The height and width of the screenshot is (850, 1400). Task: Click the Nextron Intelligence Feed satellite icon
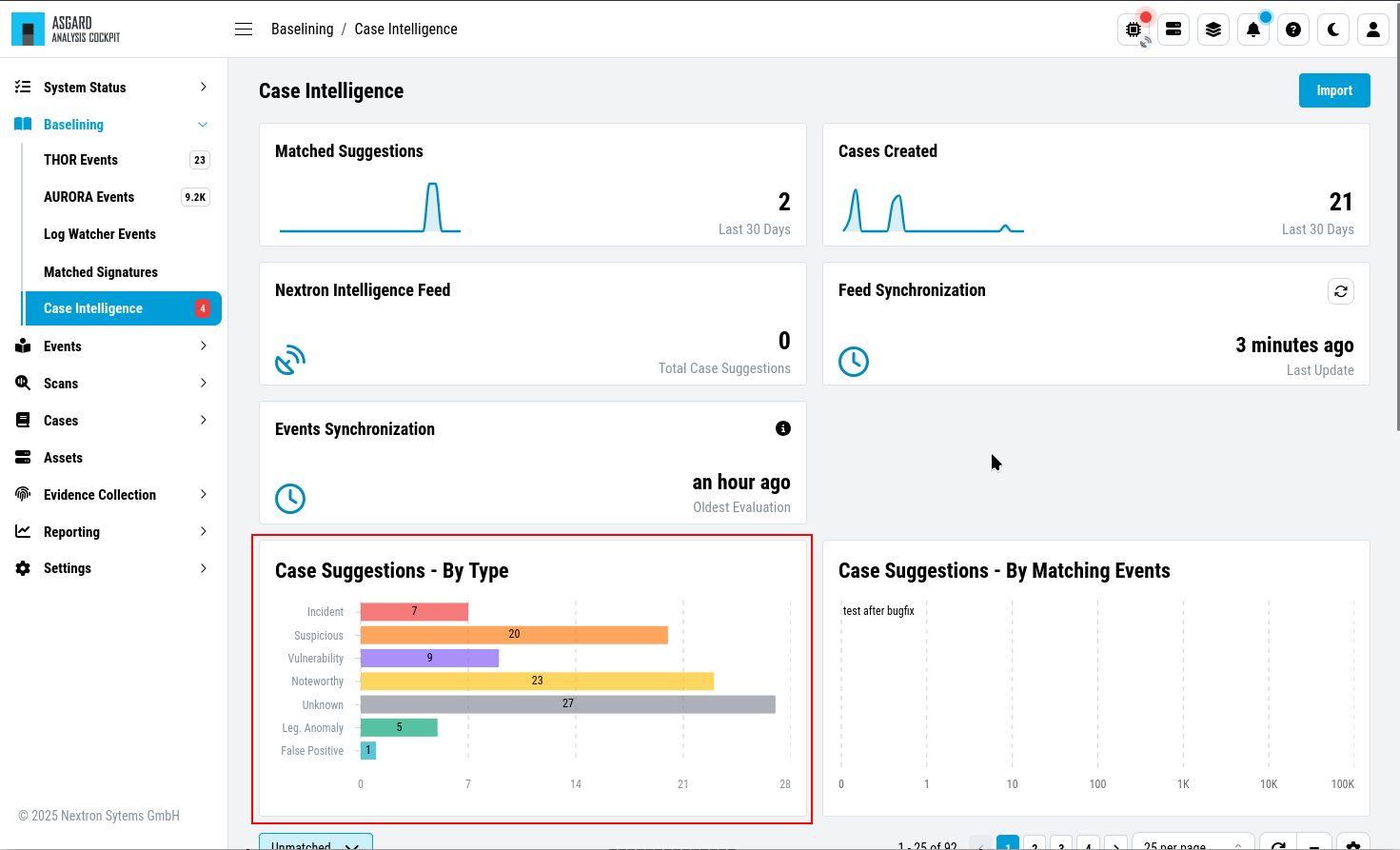290,361
